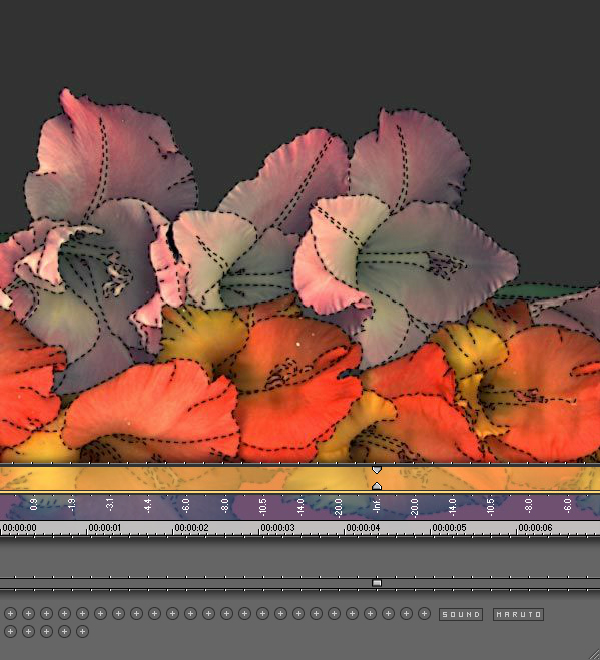Click the -3.1 level label

click(109, 504)
